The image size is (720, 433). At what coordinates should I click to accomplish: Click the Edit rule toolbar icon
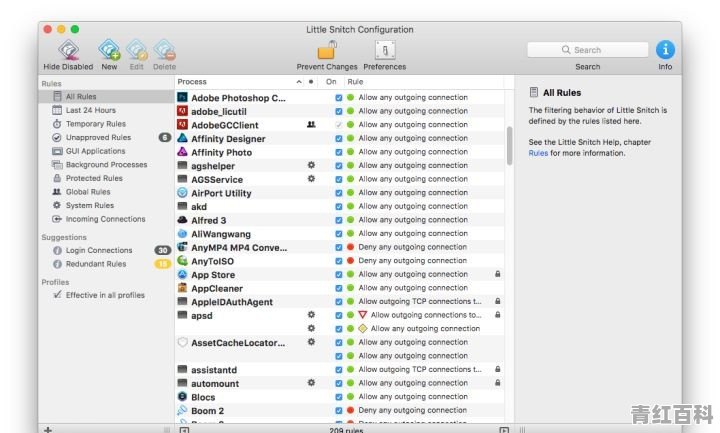click(x=137, y=50)
